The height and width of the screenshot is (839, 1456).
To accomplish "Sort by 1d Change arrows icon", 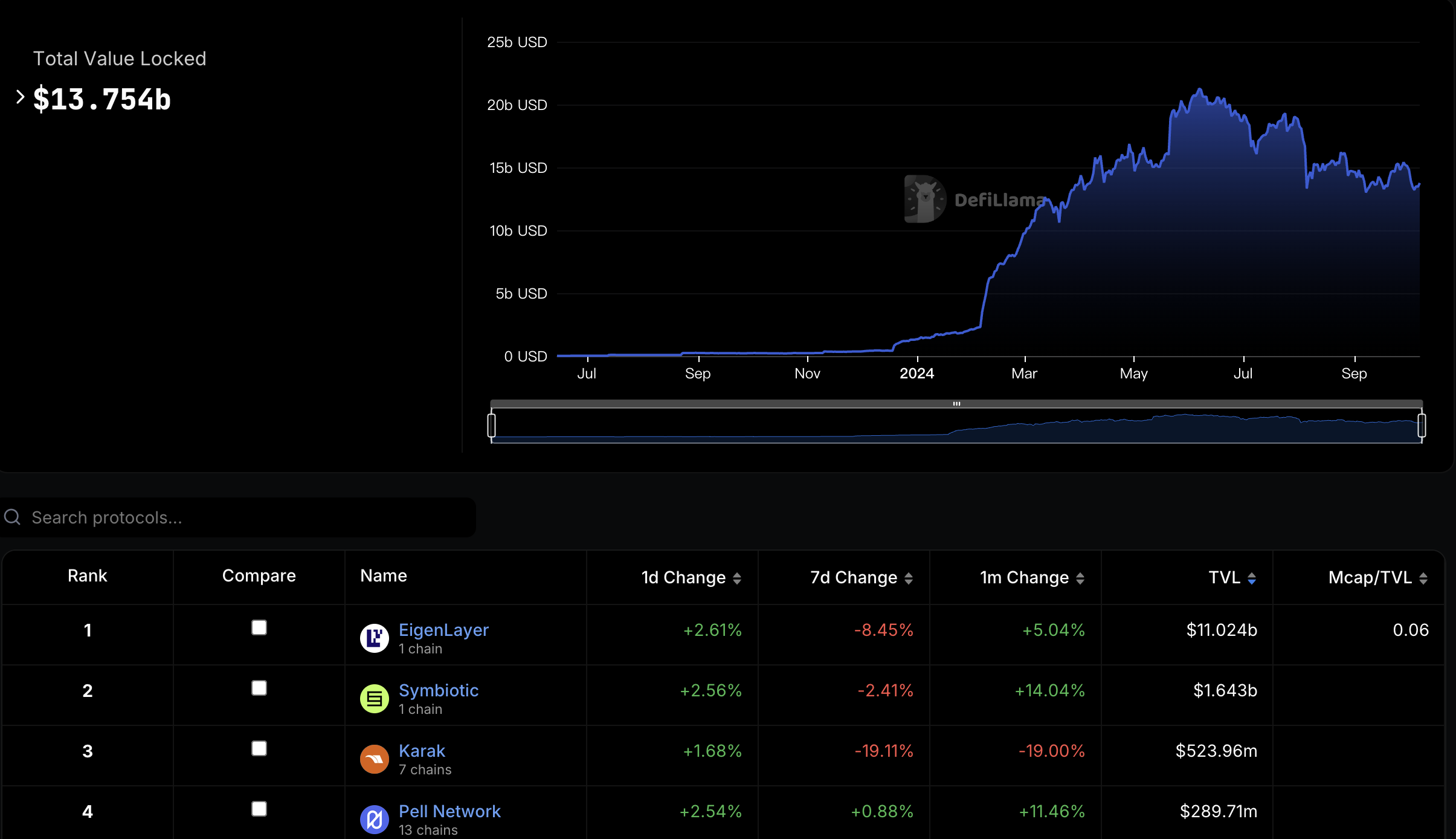I will coord(737,578).
